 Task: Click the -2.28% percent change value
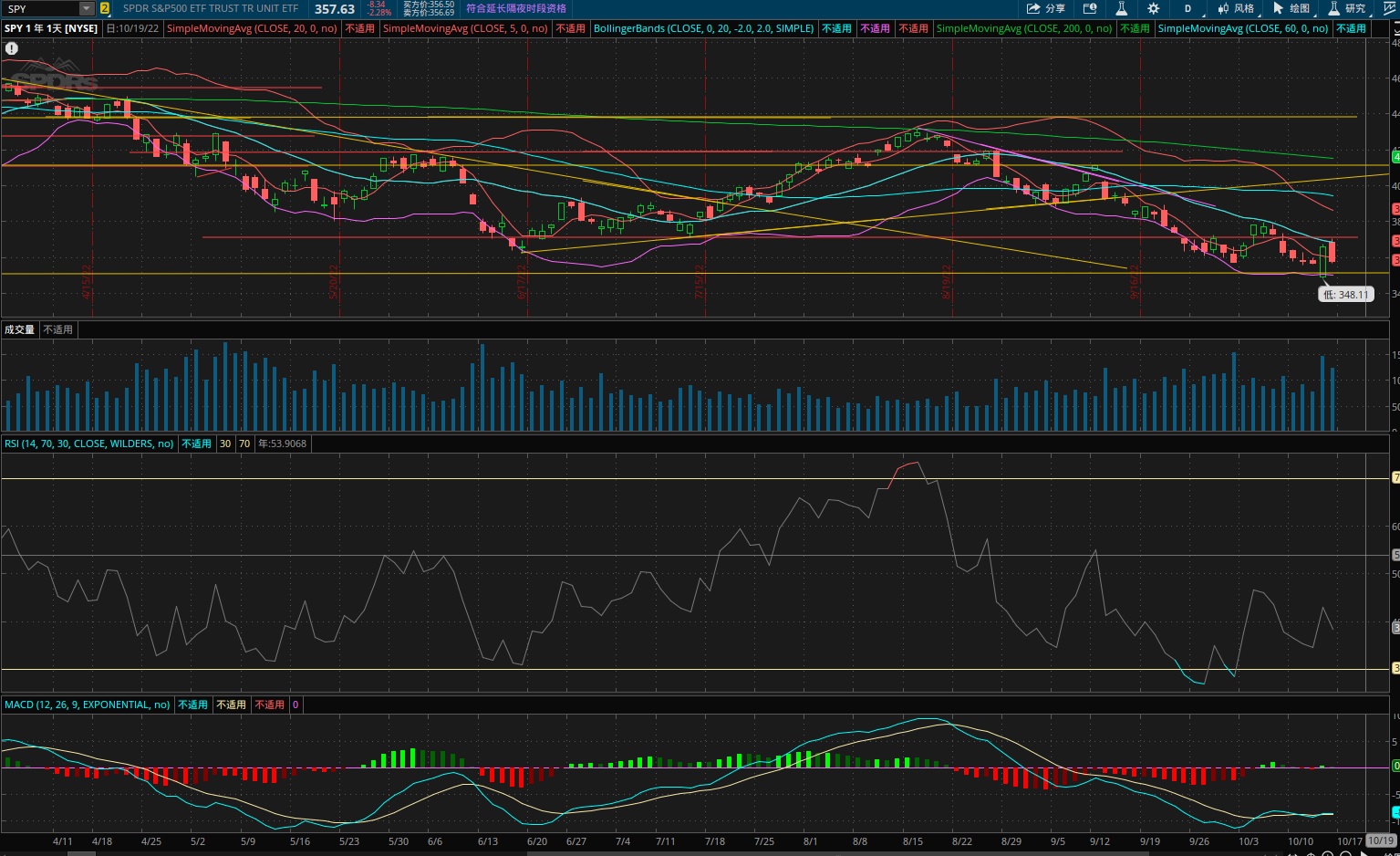379,13
